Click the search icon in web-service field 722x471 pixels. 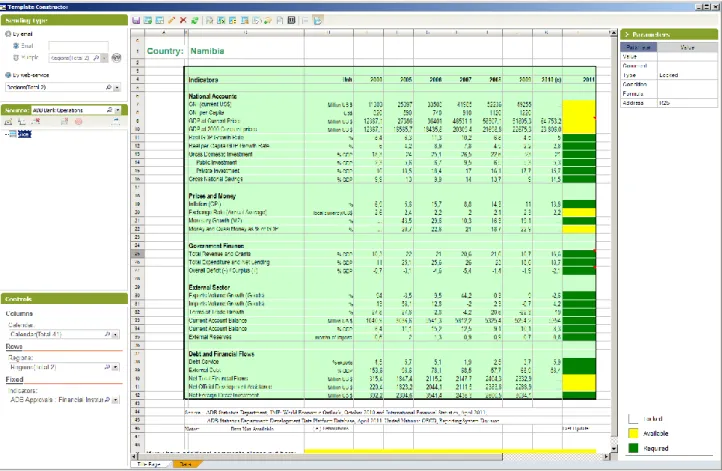(x=109, y=87)
